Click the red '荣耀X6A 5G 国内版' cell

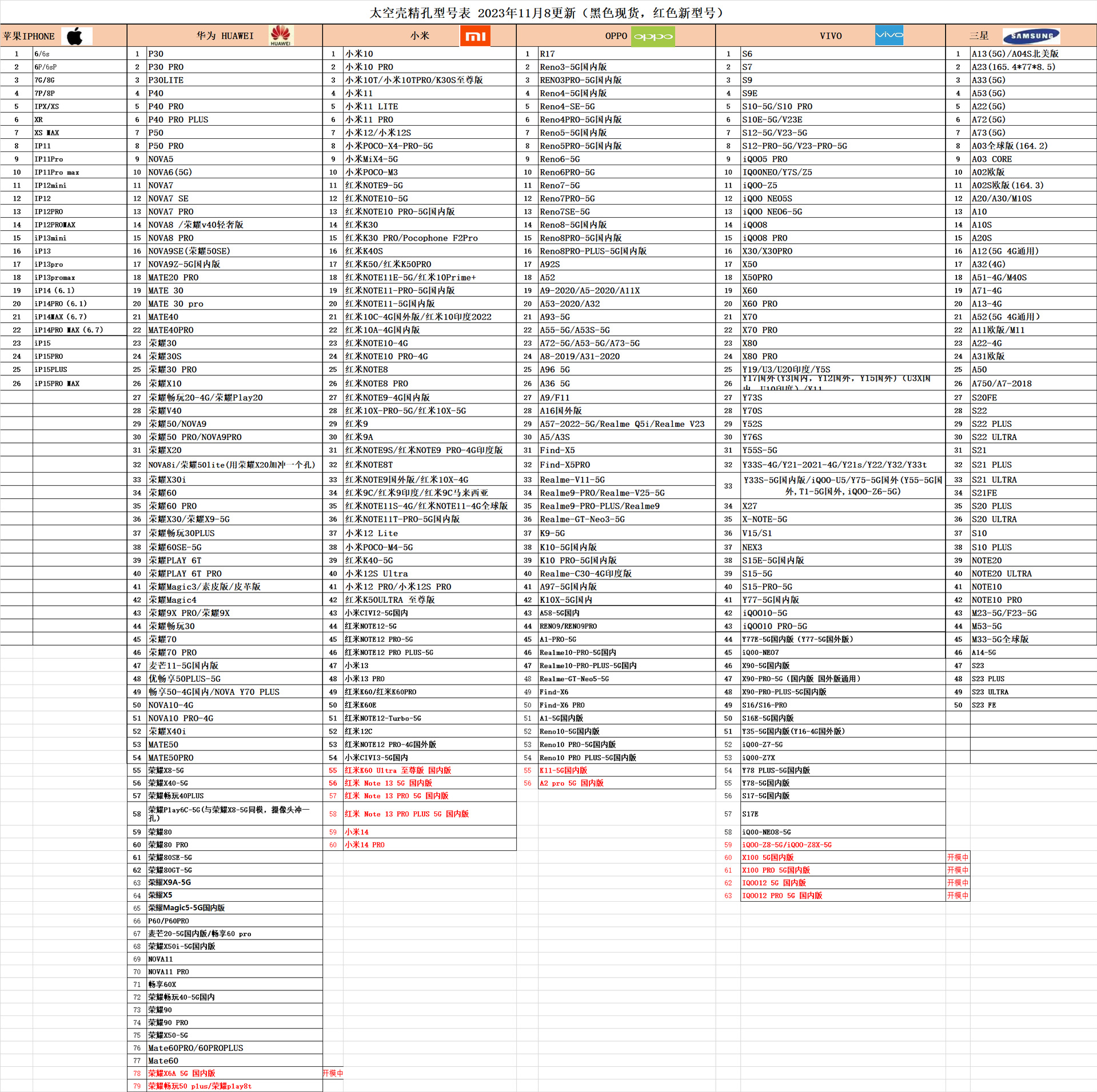(234, 1073)
